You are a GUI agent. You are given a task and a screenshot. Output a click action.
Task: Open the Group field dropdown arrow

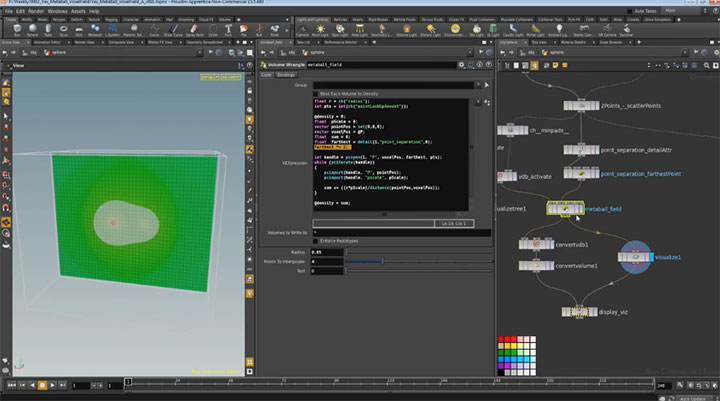tap(478, 85)
